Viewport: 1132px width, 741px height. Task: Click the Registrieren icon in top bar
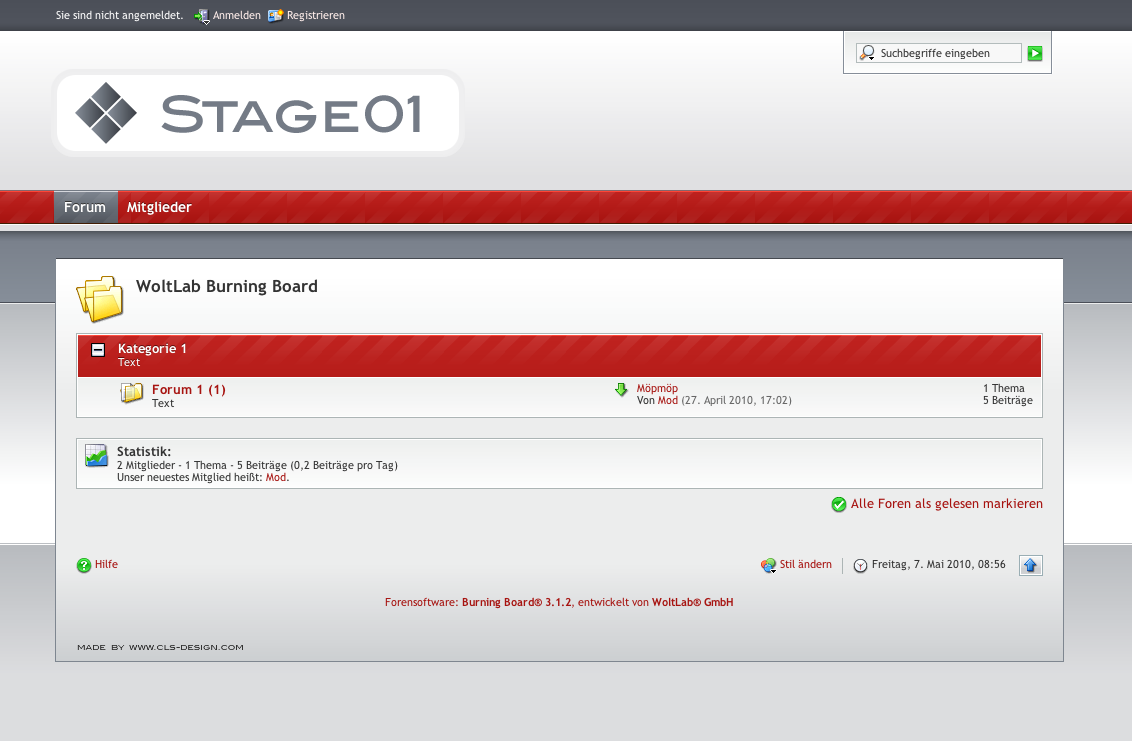[275, 16]
